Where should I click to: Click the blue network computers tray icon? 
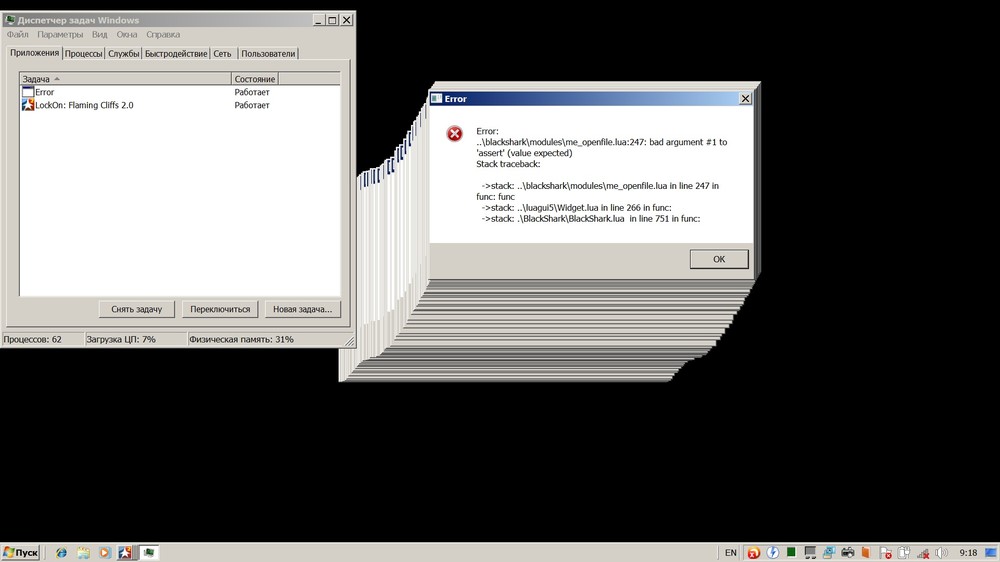coord(828,552)
